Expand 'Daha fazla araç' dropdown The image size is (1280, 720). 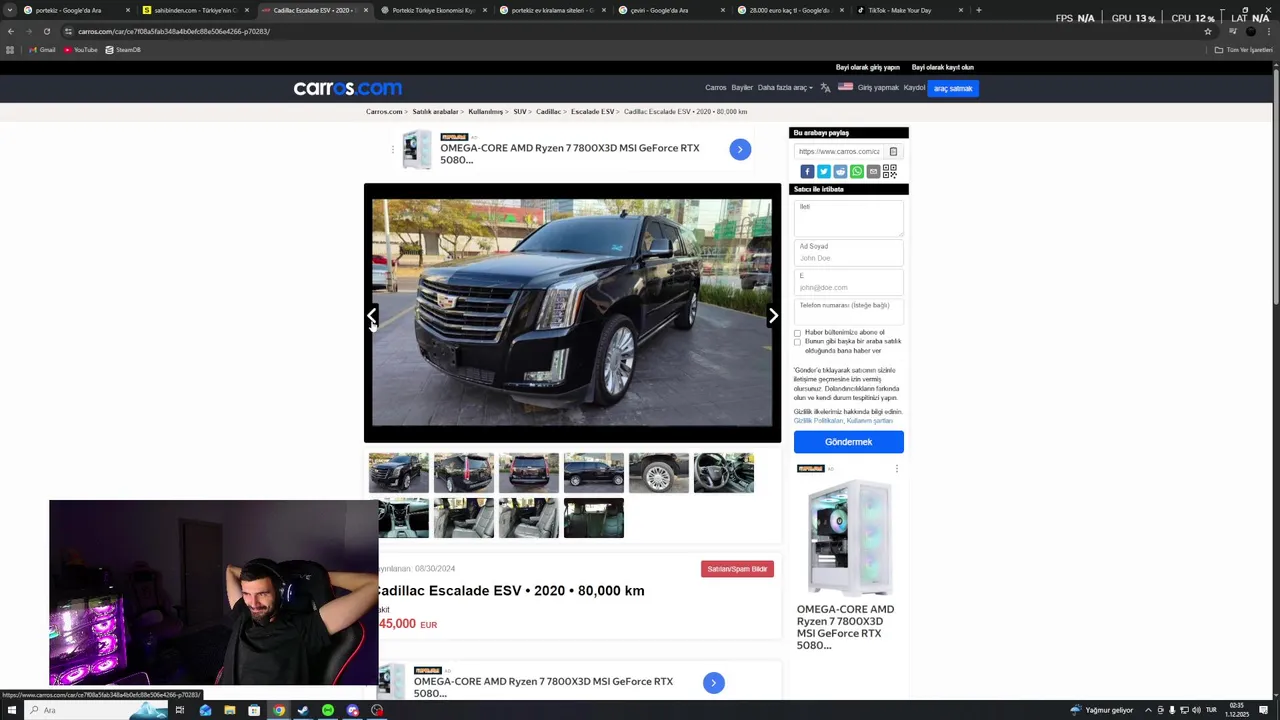pos(785,88)
